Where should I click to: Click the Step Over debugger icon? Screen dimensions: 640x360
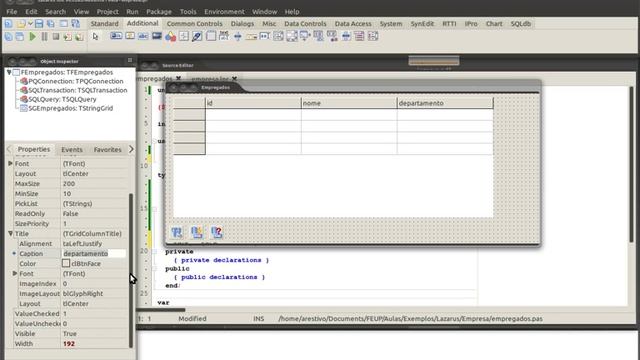(x=79, y=37)
